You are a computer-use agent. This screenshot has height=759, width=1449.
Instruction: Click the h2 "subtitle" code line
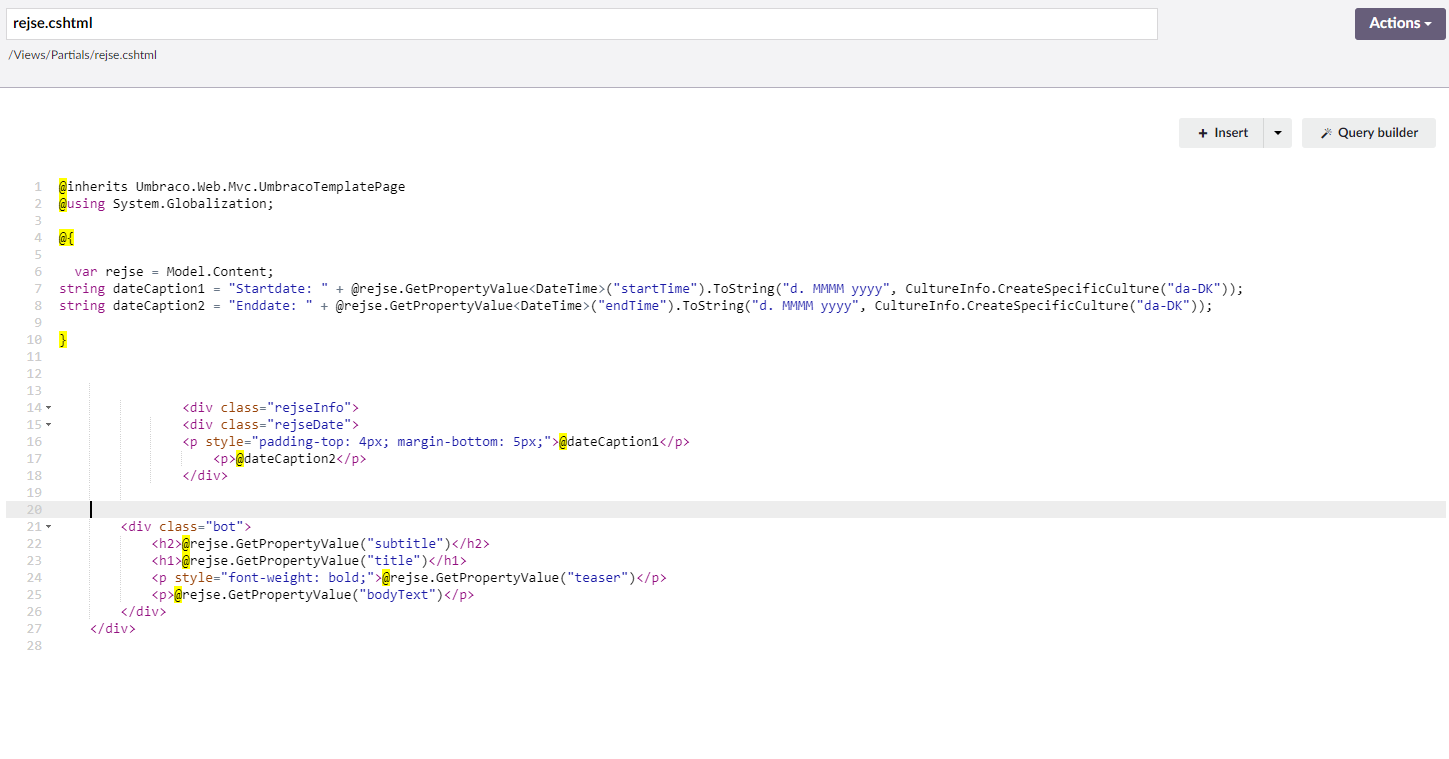click(x=321, y=544)
